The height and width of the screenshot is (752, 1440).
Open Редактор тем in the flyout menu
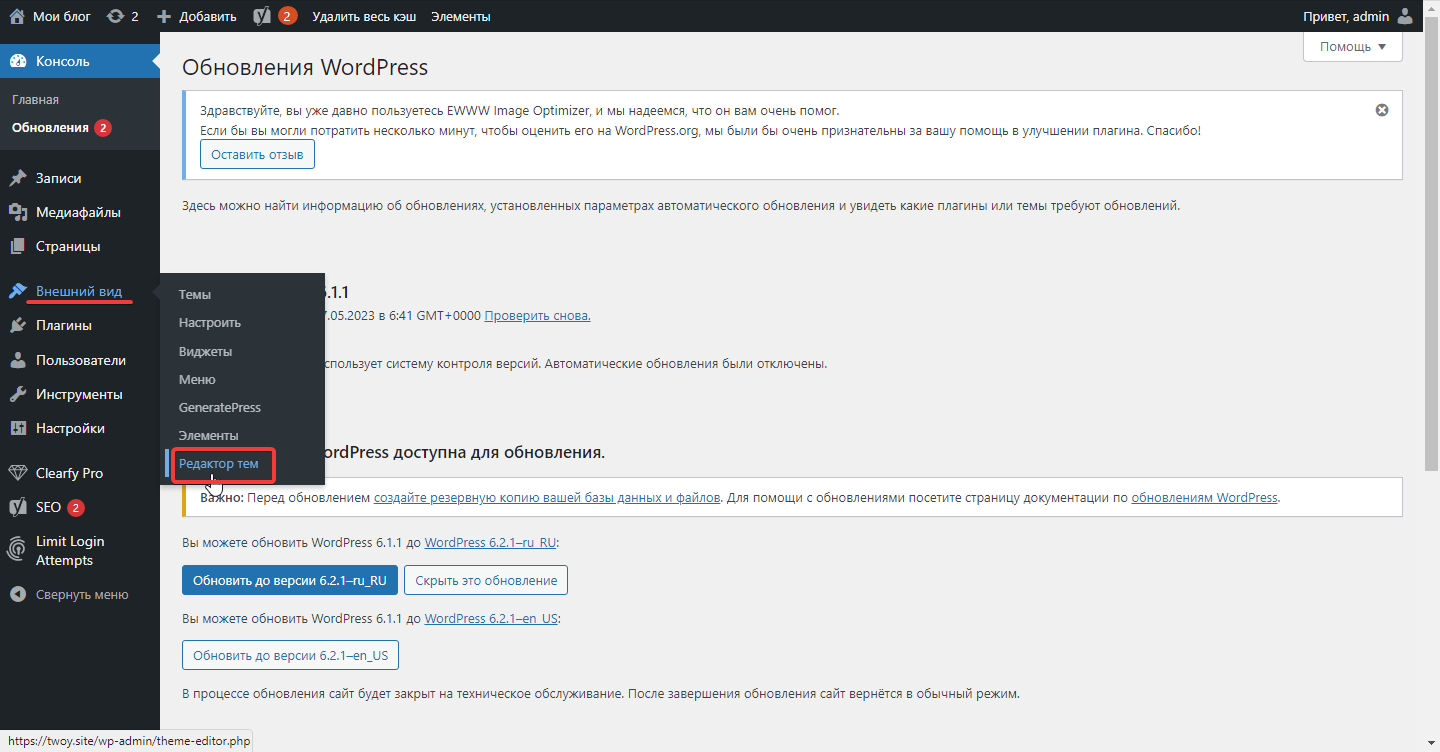(219, 464)
